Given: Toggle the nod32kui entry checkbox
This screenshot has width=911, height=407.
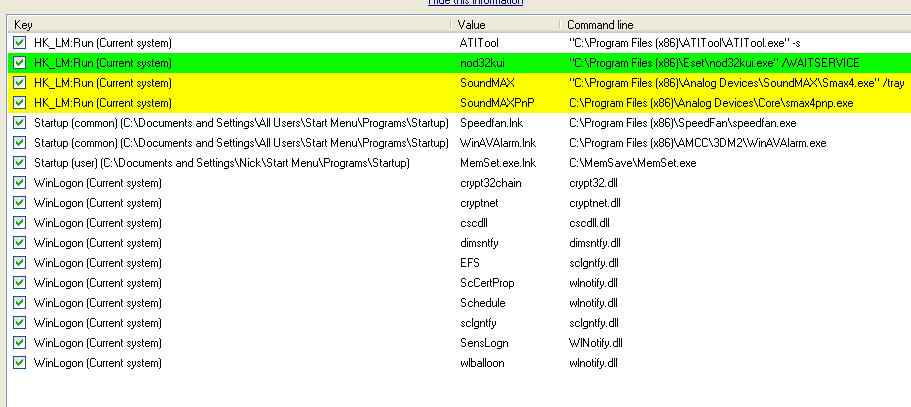Looking at the screenshot, I should [x=20, y=63].
